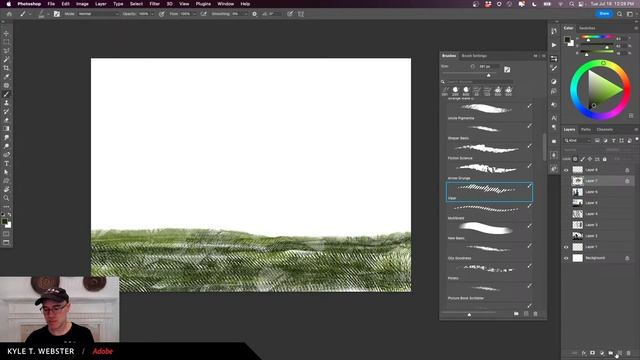640x360 pixels.
Task: Click the symmetry paint options icon
Action: click(x=301, y=14)
